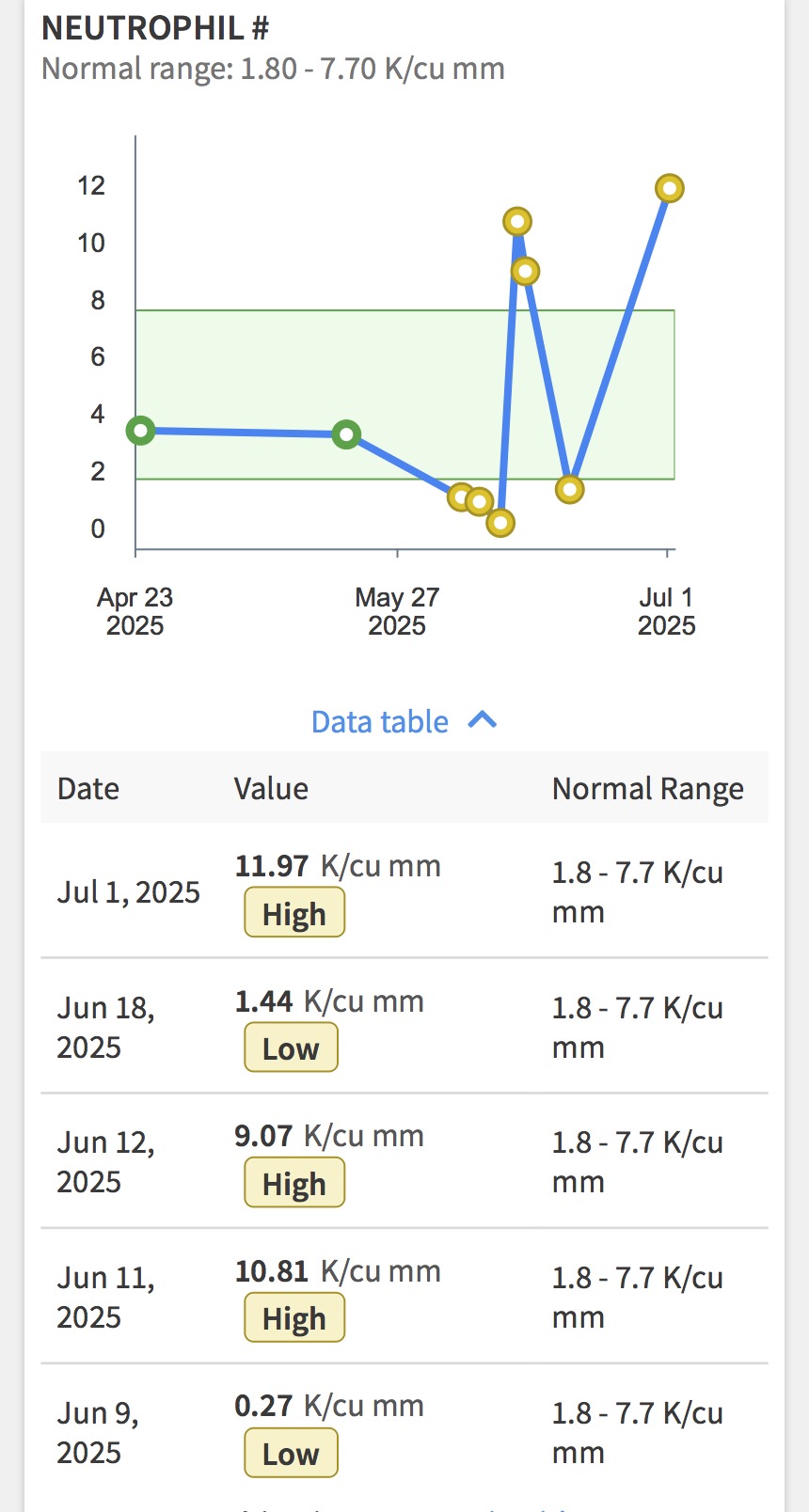
Task: Click the 1.44 point for Jun 18
Action: [569, 489]
